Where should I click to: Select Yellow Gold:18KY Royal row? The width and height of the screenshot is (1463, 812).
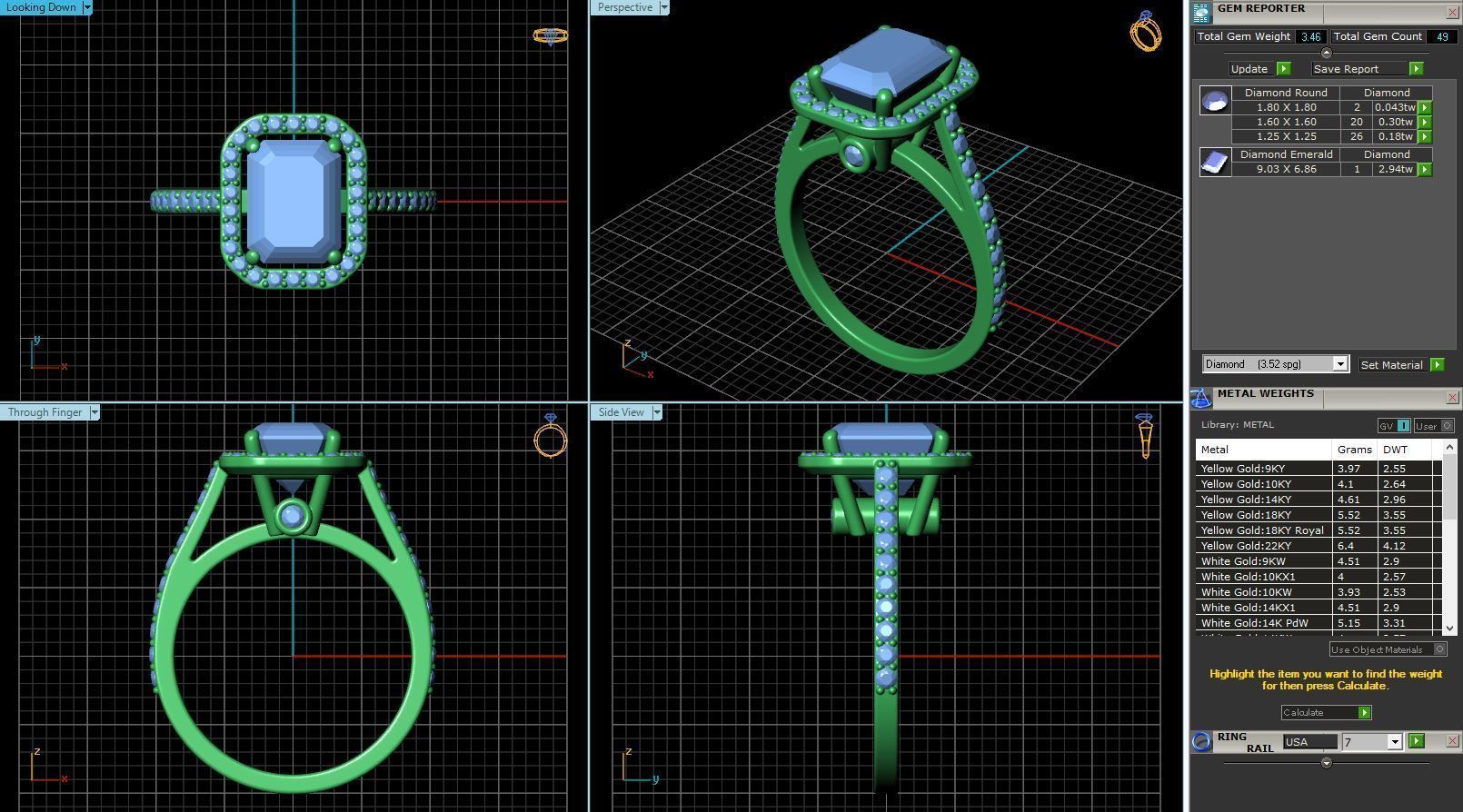coord(1319,530)
